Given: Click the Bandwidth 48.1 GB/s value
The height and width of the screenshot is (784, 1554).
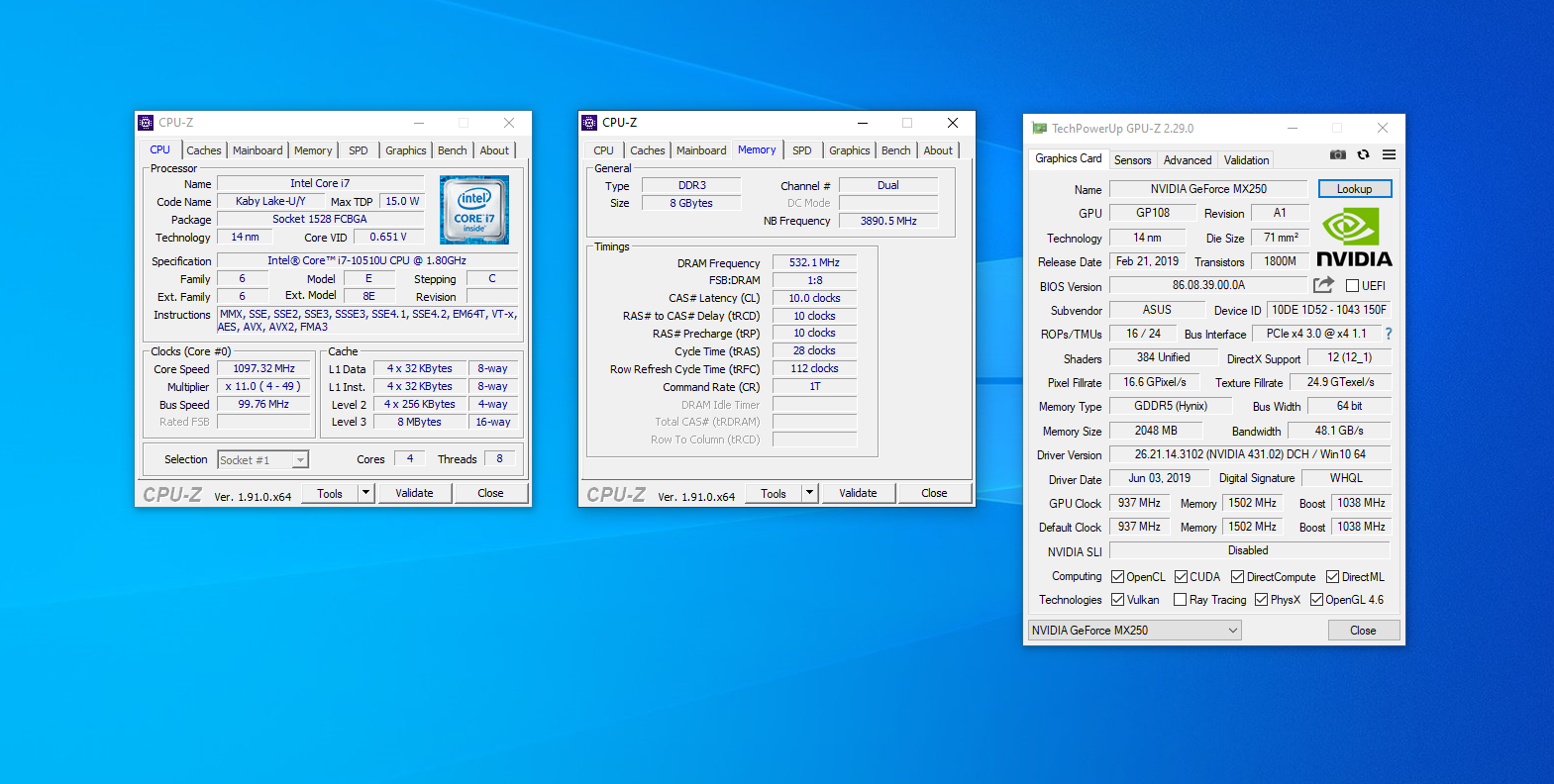Looking at the screenshot, I should [x=1339, y=431].
